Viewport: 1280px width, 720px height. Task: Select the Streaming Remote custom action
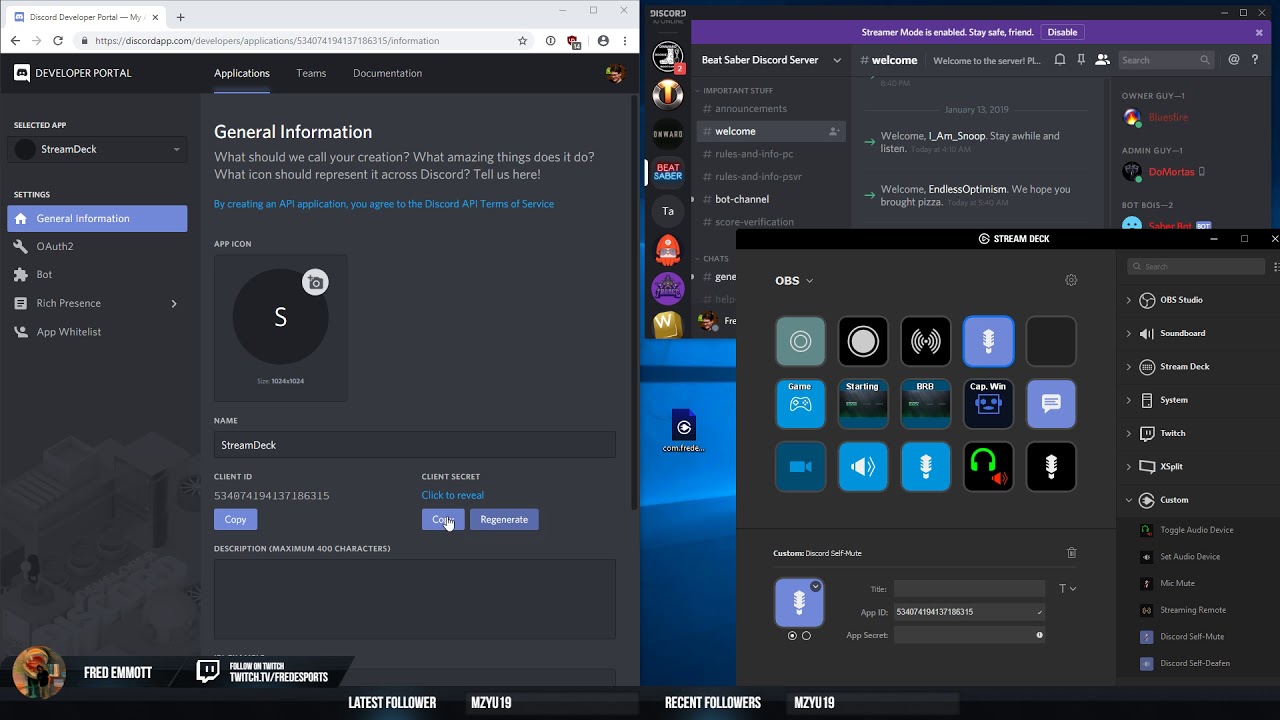[x=1193, y=610]
